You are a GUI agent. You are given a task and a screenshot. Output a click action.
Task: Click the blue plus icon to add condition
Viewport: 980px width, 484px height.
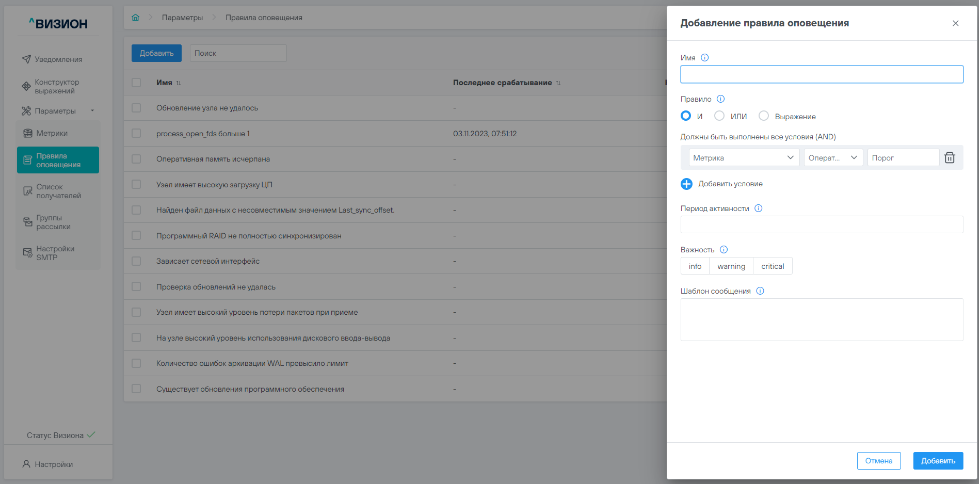pos(686,184)
